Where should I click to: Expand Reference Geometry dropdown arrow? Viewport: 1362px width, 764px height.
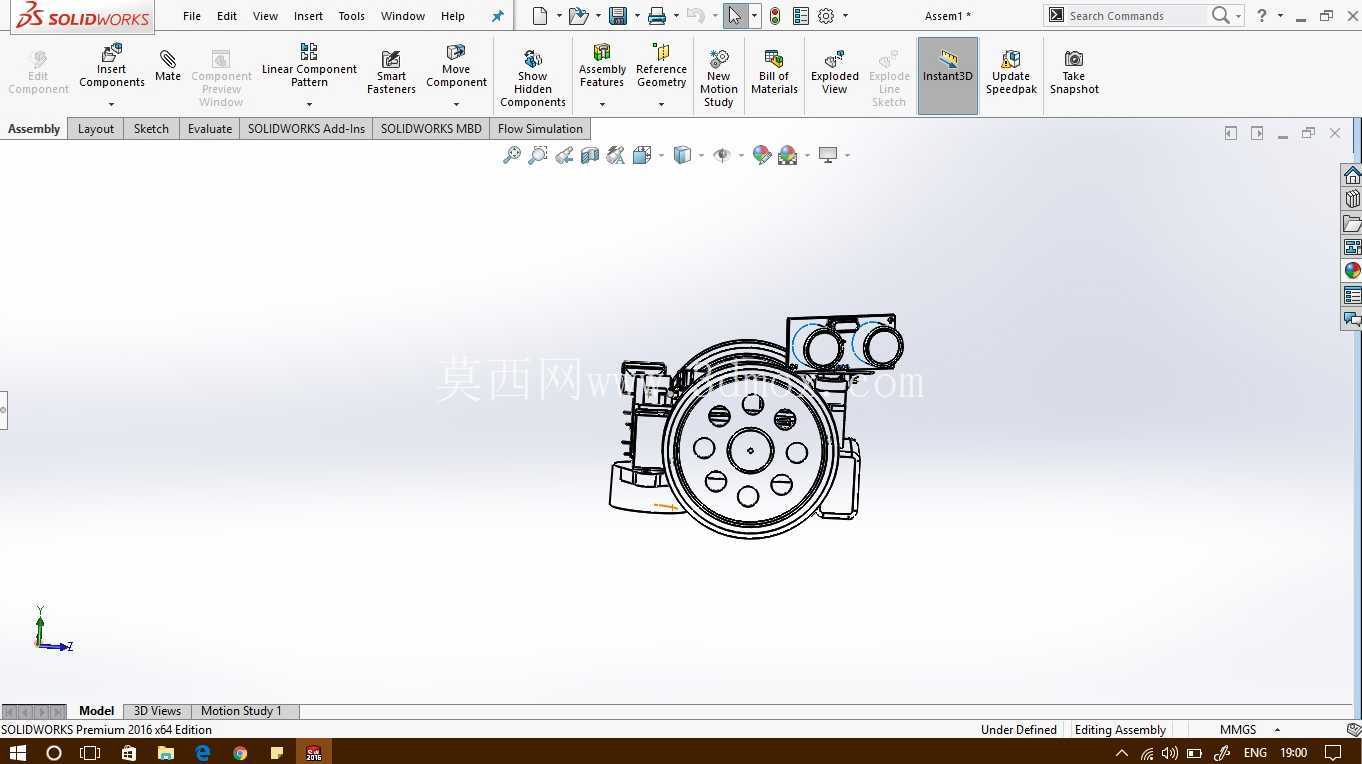tap(661, 104)
